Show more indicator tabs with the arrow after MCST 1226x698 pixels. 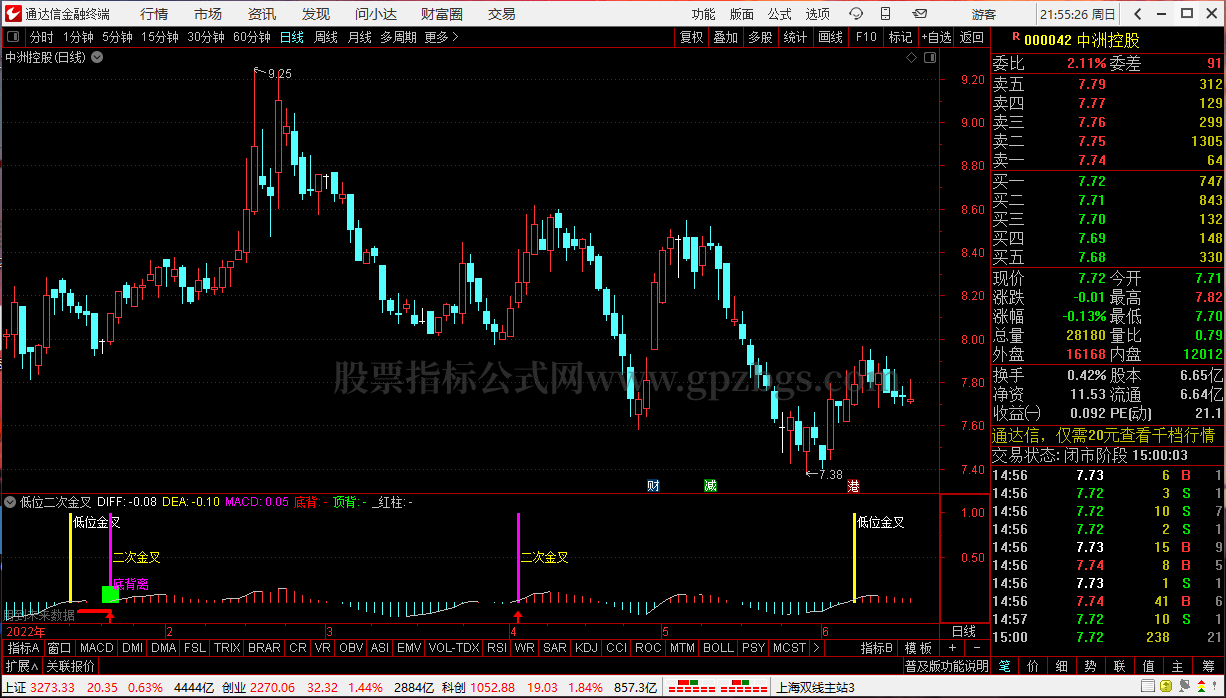point(817,648)
